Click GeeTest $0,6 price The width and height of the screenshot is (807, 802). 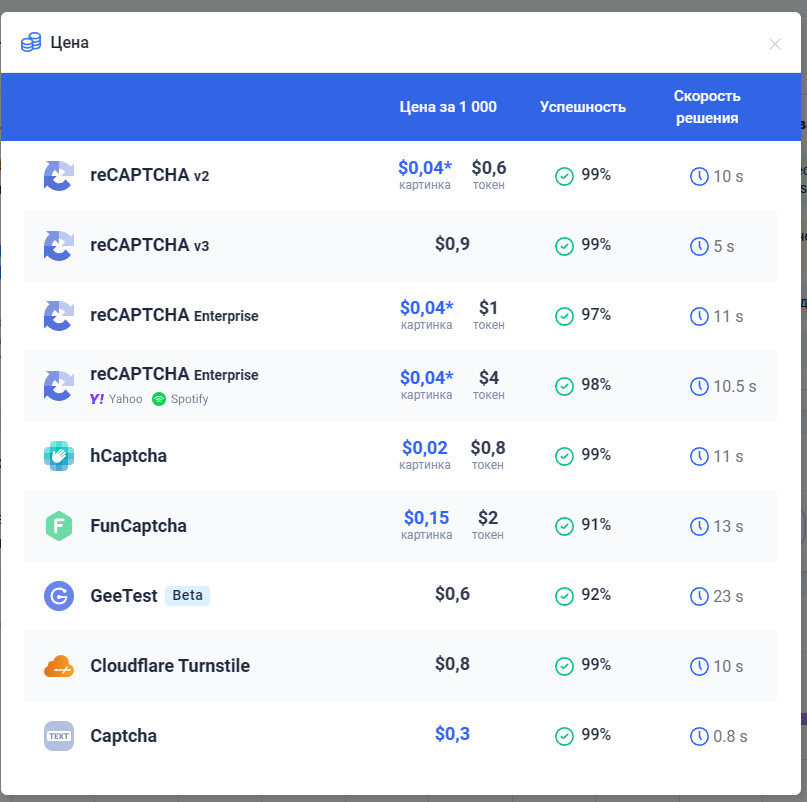point(452,594)
